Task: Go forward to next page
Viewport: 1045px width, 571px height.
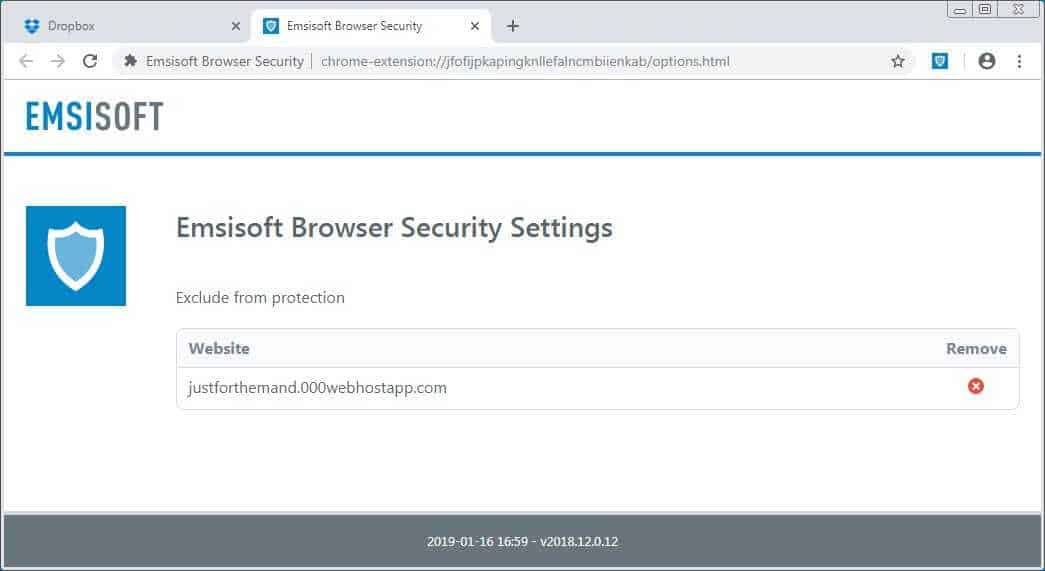Action: tap(58, 61)
